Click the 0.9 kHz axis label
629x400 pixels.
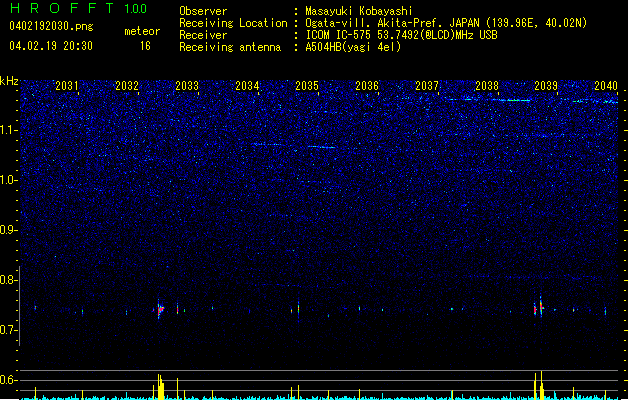point(9,230)
